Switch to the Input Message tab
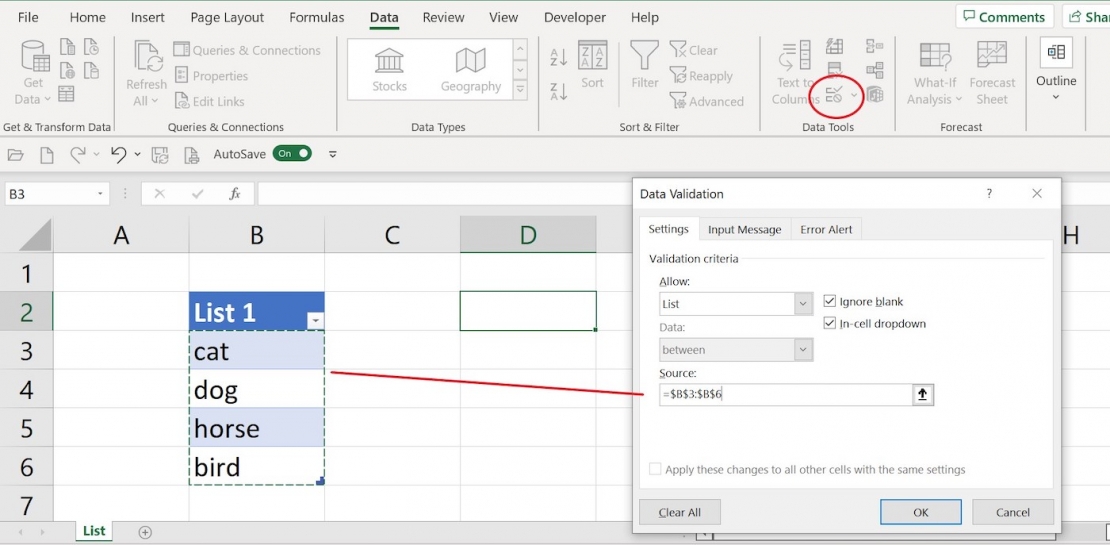1110x545 pixels. (x=744, y=230)
